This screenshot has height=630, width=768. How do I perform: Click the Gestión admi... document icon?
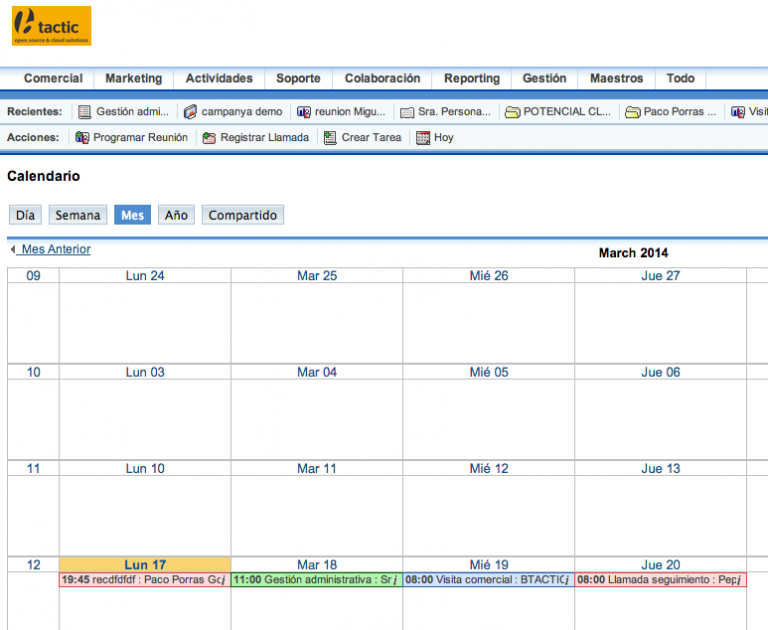[x=85, y=112]
